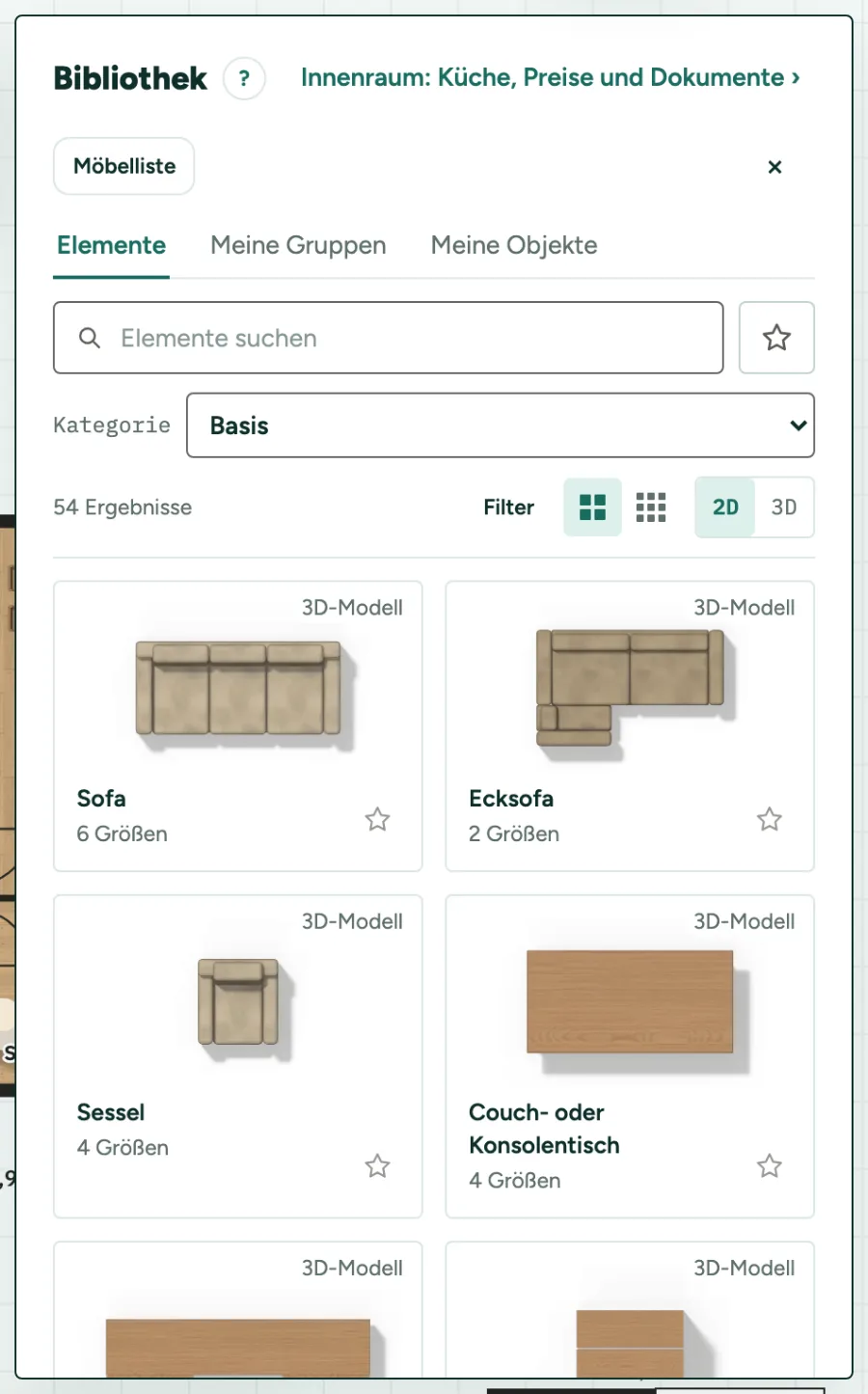
Task: Click the search magnifier icon
Action: pos(90,338)
